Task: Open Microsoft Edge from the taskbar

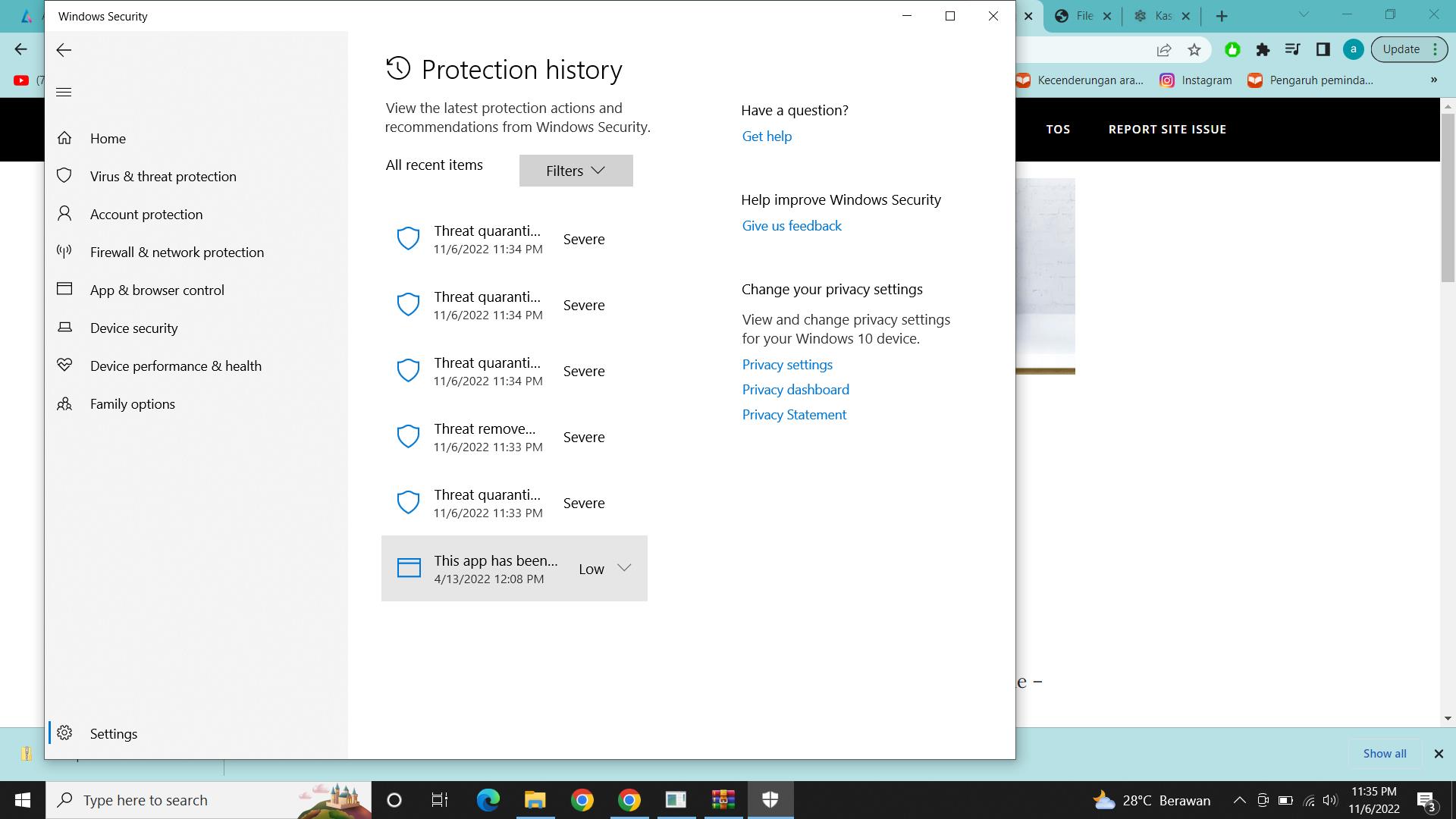Action: [x=488, y=800]
